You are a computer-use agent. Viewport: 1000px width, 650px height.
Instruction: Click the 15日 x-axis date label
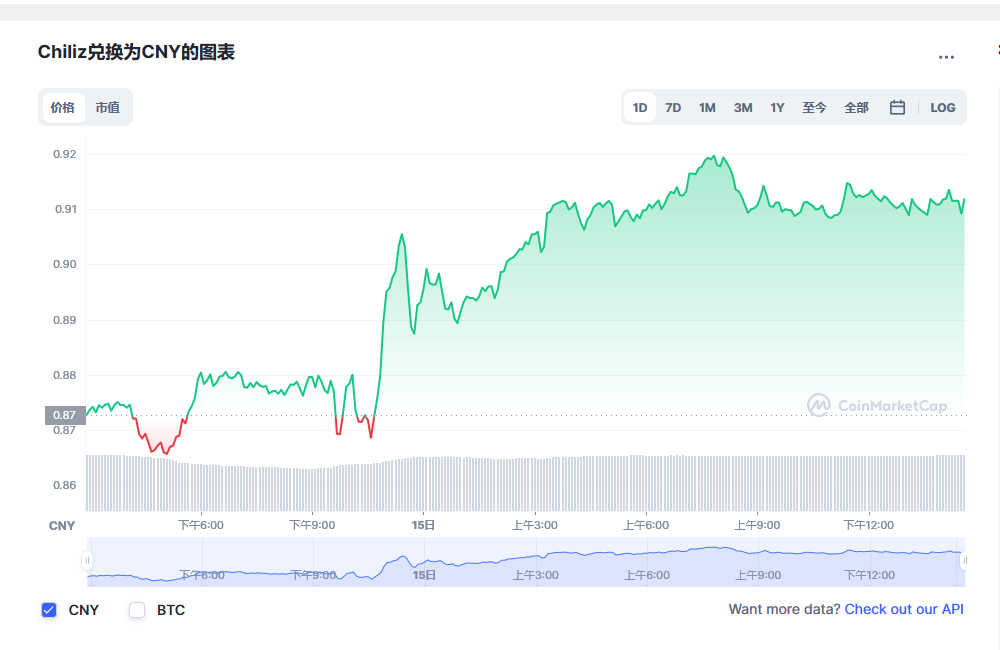pos(423,525)
